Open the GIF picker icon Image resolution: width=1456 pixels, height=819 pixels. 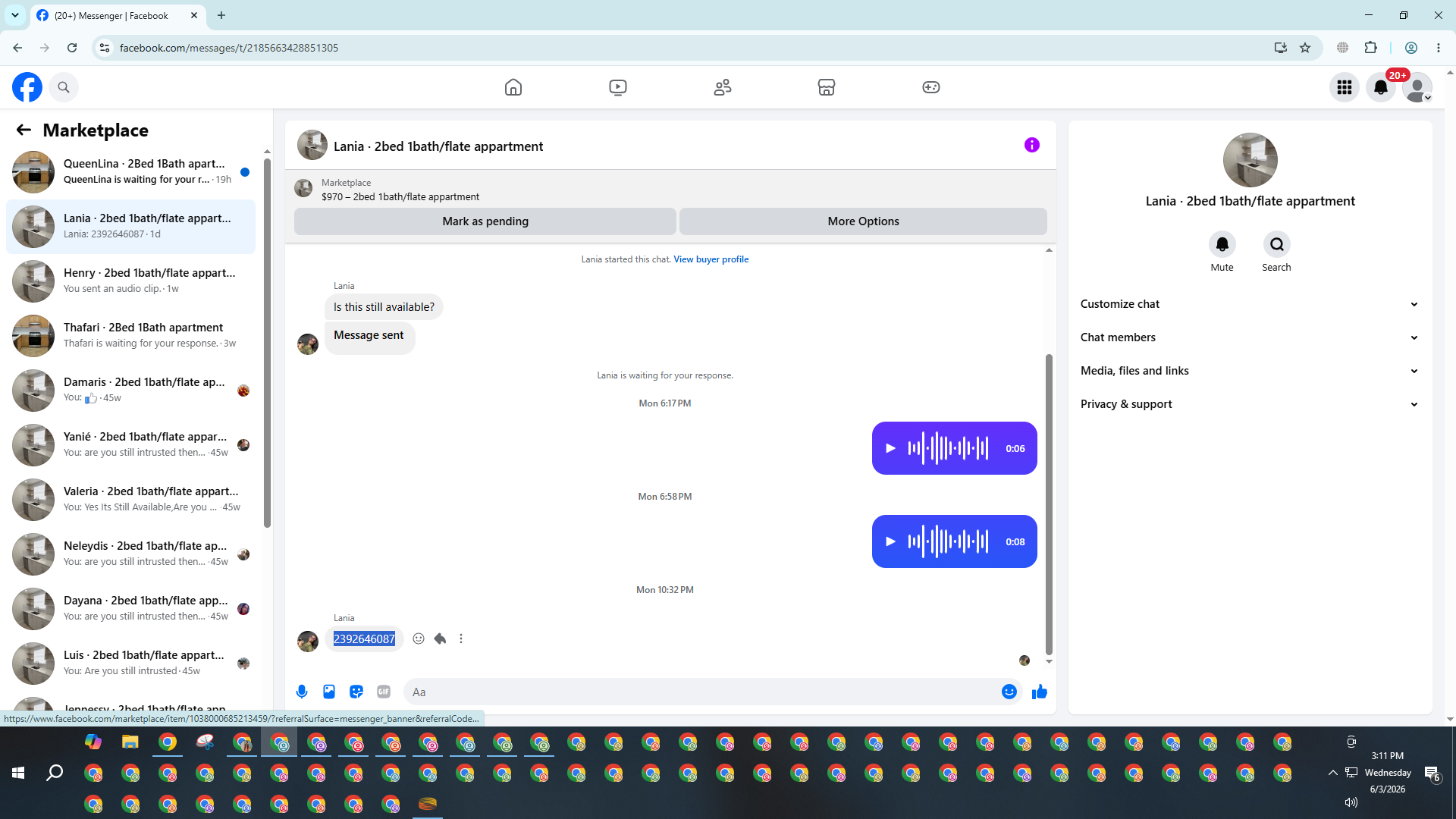(384, 692)
